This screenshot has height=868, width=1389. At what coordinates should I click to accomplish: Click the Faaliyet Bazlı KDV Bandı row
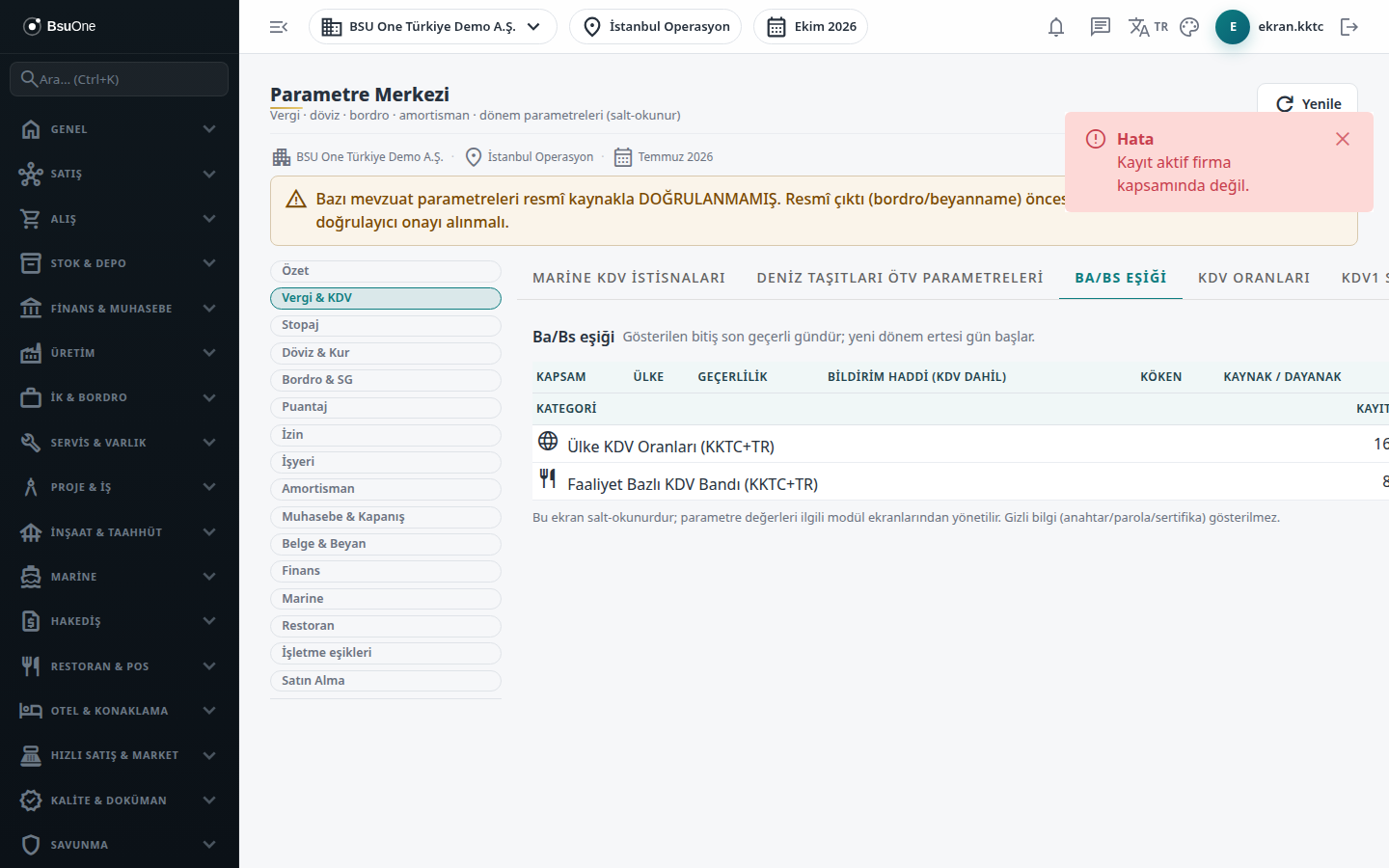pyautogui.click(x=961, y=482)
